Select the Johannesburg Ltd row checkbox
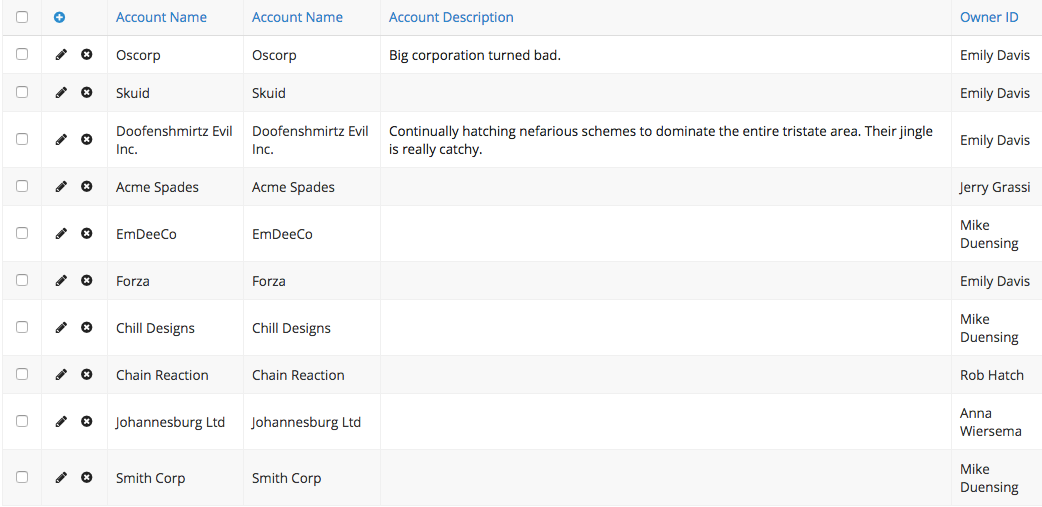This screenshot has height=507, width=1042. click(22, 421)
